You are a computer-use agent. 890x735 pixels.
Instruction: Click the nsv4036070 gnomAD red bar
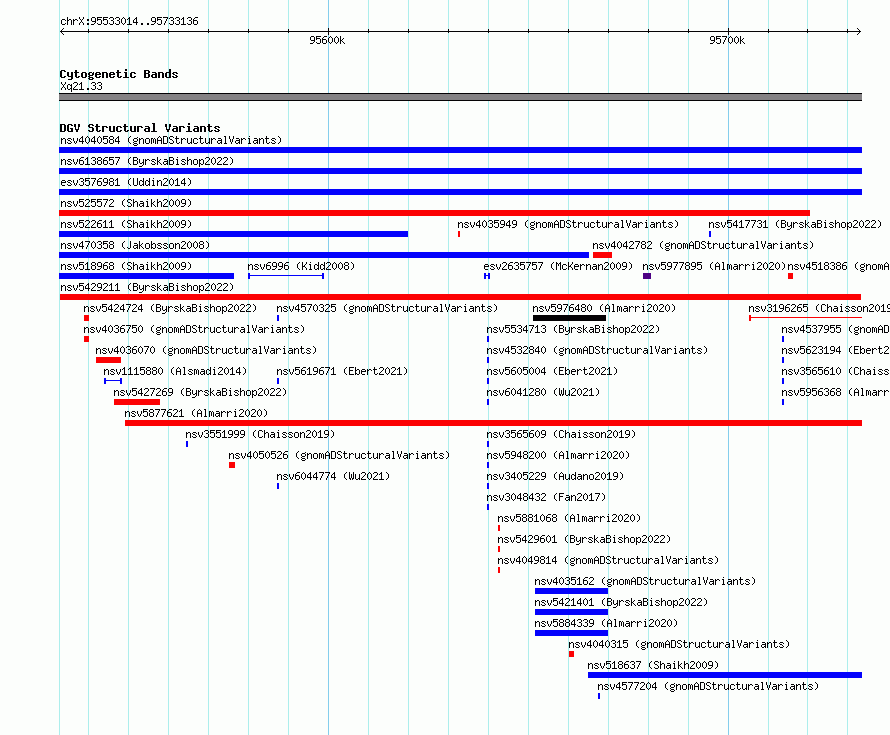[108, 360]
